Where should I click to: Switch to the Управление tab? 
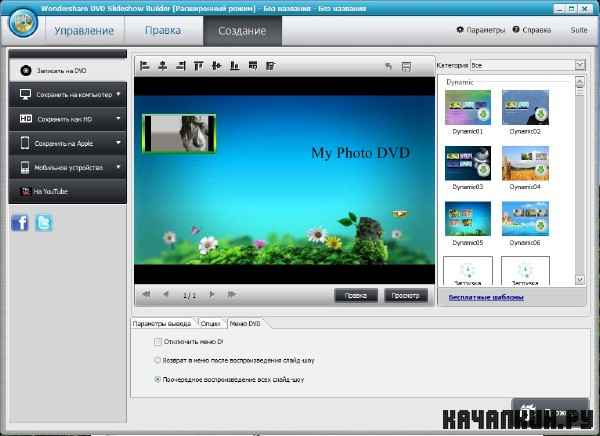(x=84, y=31)
